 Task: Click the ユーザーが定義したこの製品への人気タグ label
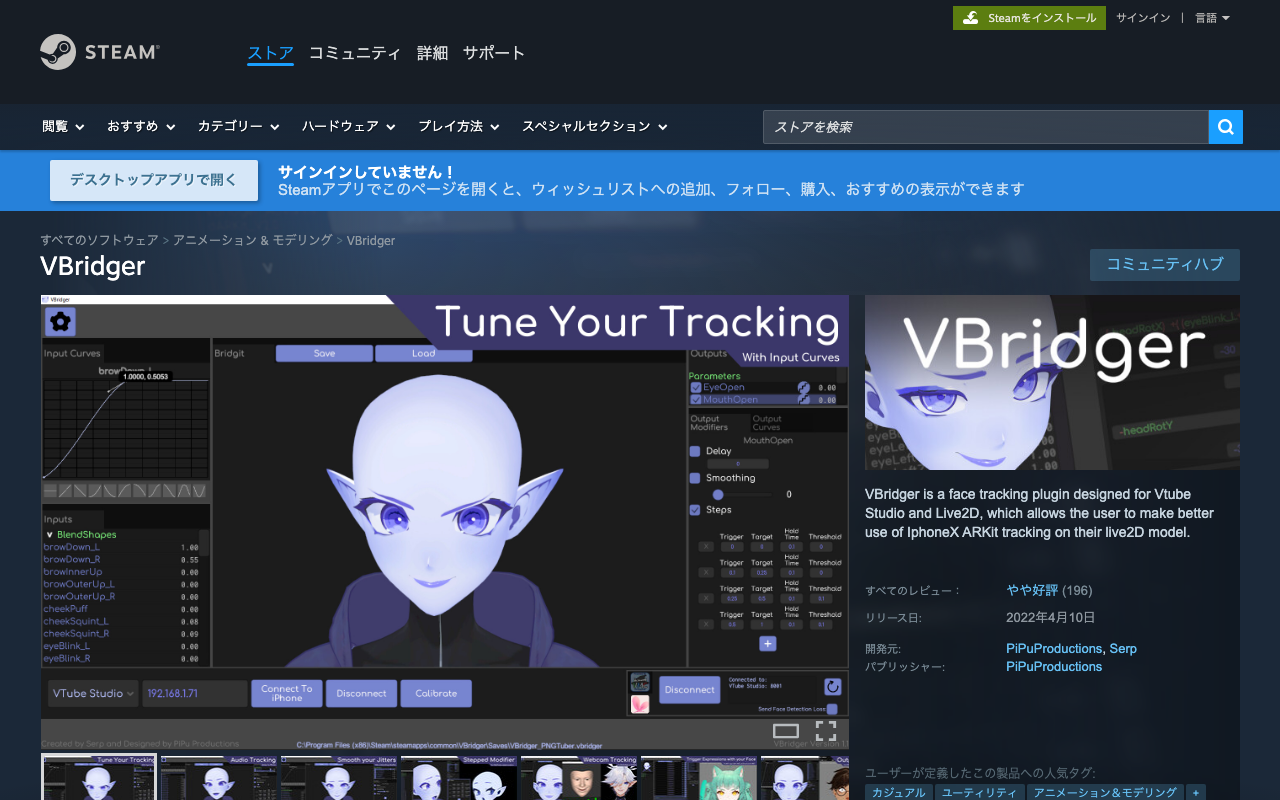tap(980, 773)
